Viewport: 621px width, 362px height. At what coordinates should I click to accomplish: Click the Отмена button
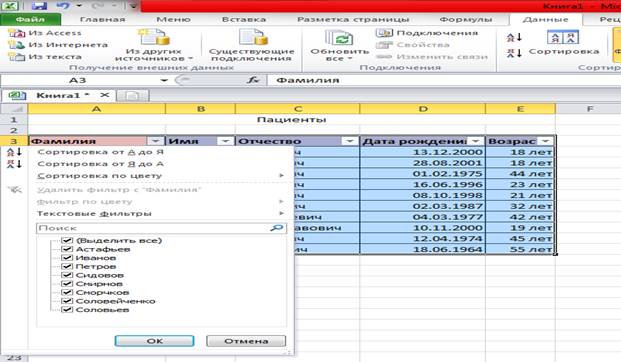pos(246,341)
